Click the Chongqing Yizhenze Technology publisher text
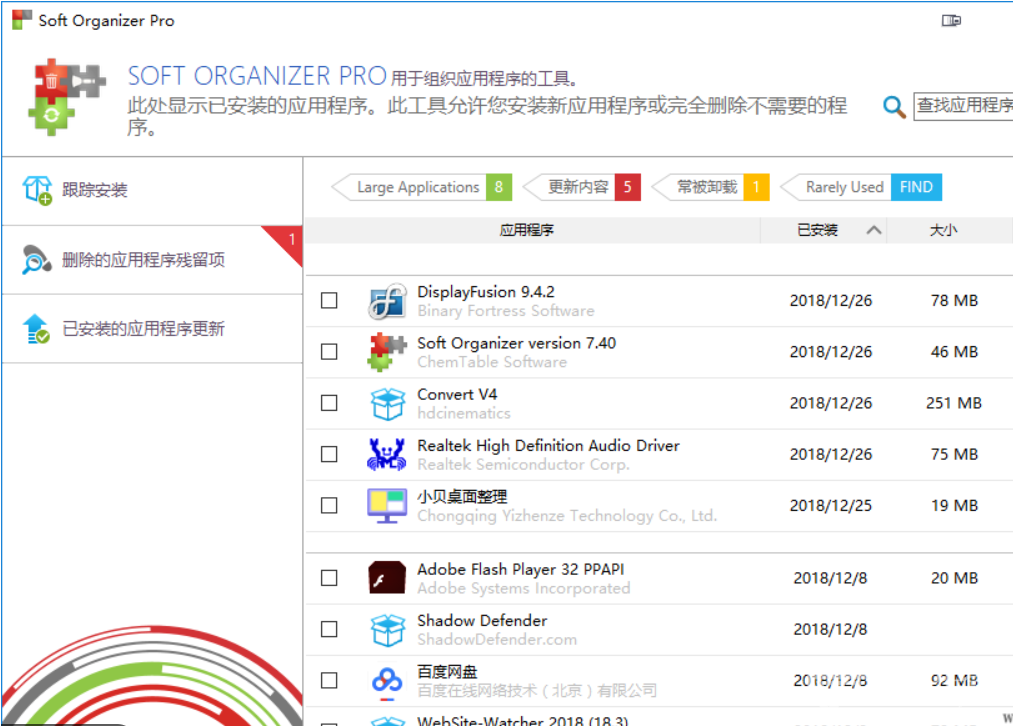Image resolution: width=1013 pixels, height=726 pixels. point(567,516)
